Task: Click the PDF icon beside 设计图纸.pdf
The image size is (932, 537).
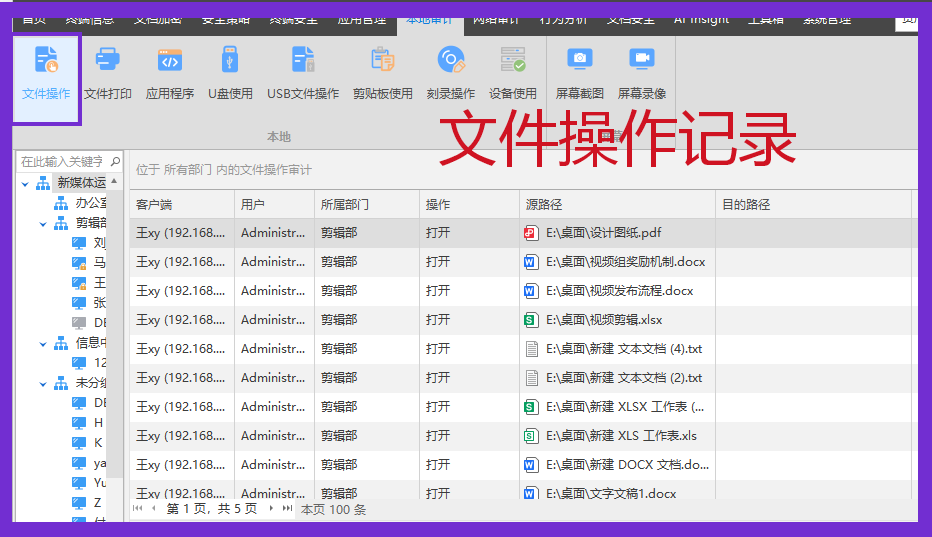Action: (531, 233)
